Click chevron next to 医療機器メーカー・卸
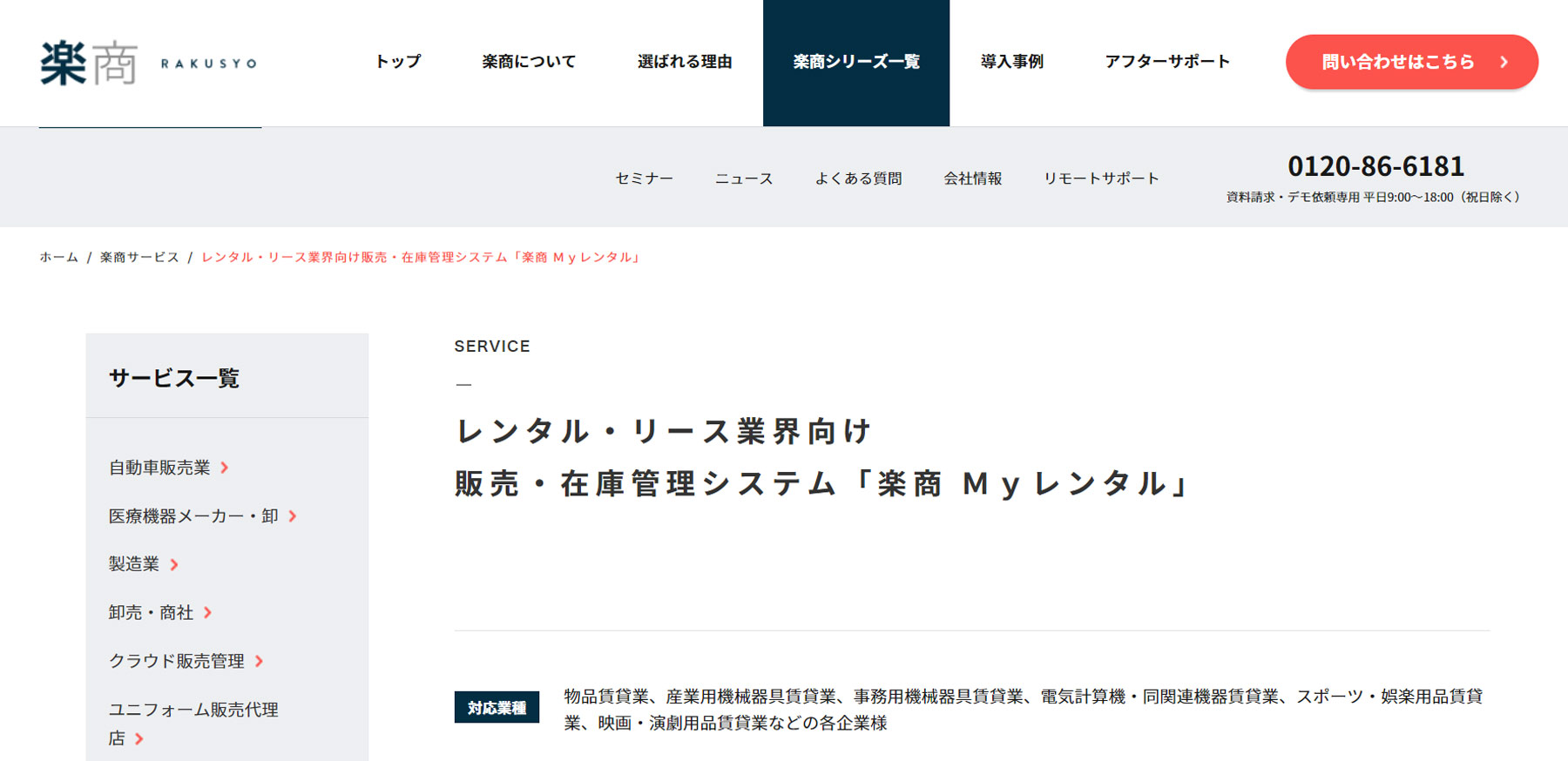Viewport: 1568px width, 761px height. [293, 516]
